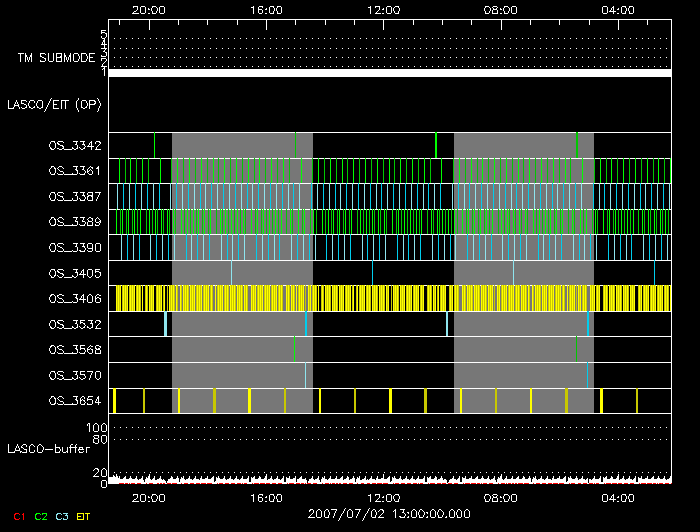Select the leftmost green marker in OS_3568 row
This screenshot has height=532, width=700.
[x=294, y=349]
